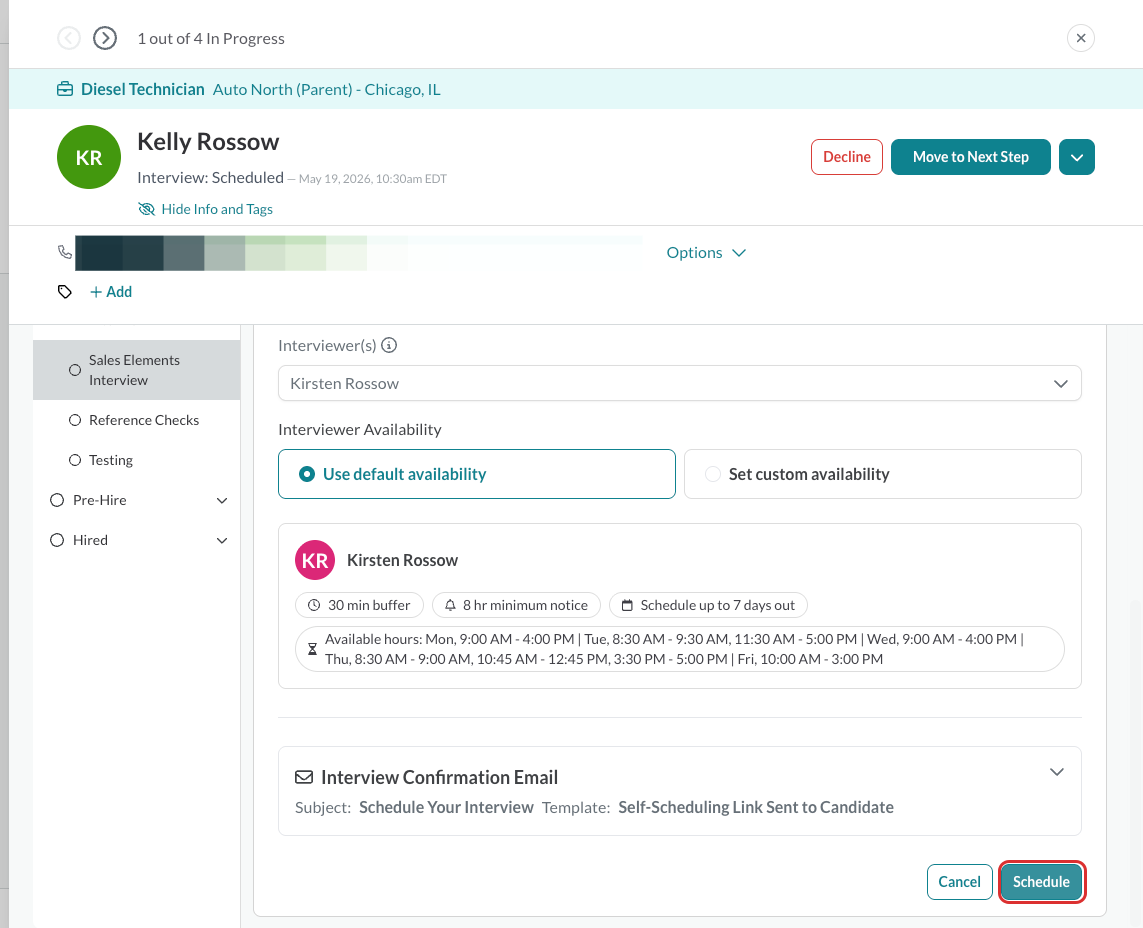Click the Schedule Your Interview subject text
Viewport: 1143px width, 928px height.
(446, 807)
